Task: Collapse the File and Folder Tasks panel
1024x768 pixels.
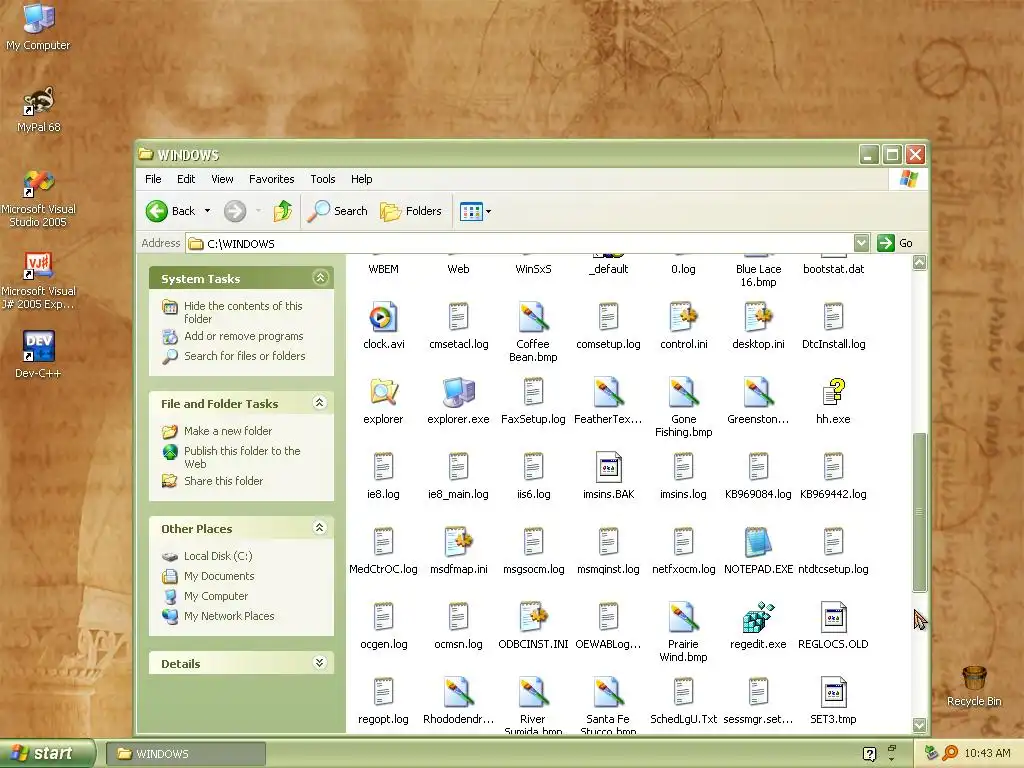Action: point(320,403)
